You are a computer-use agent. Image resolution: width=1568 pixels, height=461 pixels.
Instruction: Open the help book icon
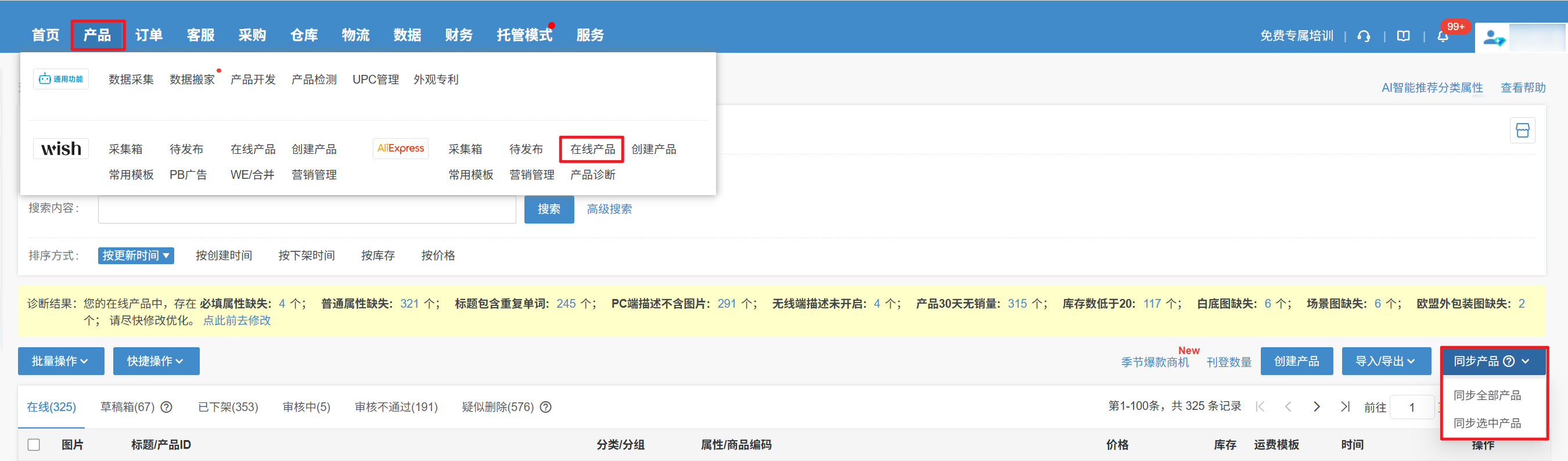pyautogui.click(x=1403, y=37)
